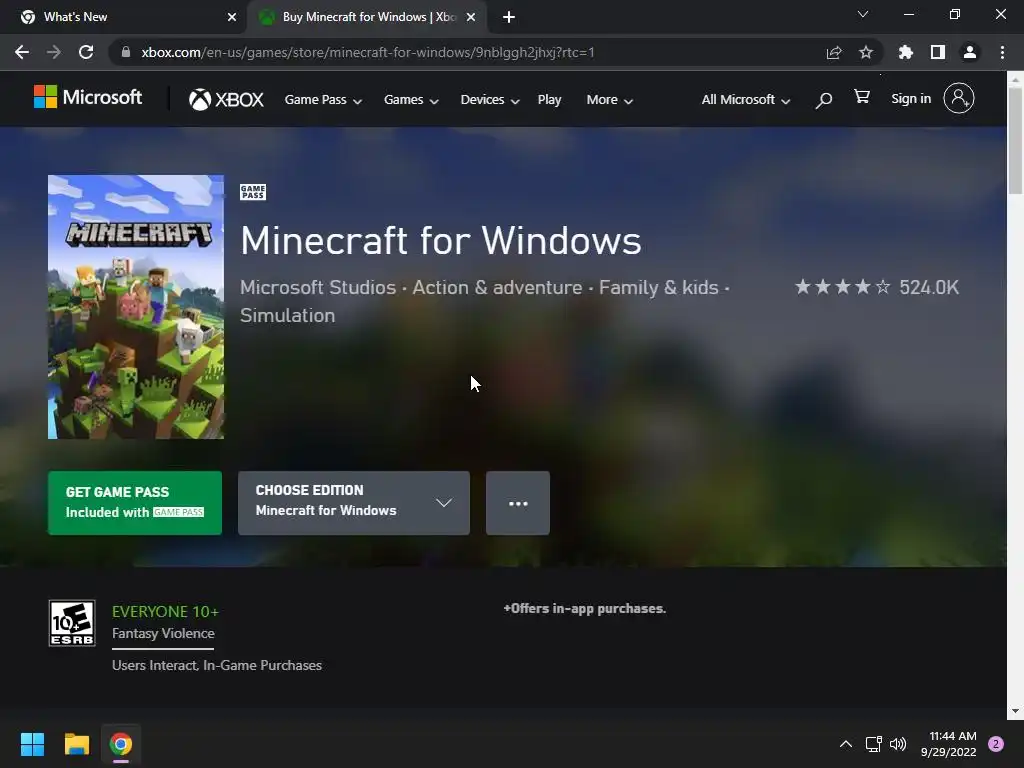Click Chrome icon in taskbar
The width and height of the screenshot is (1024, 768).
tap(121, 744)
